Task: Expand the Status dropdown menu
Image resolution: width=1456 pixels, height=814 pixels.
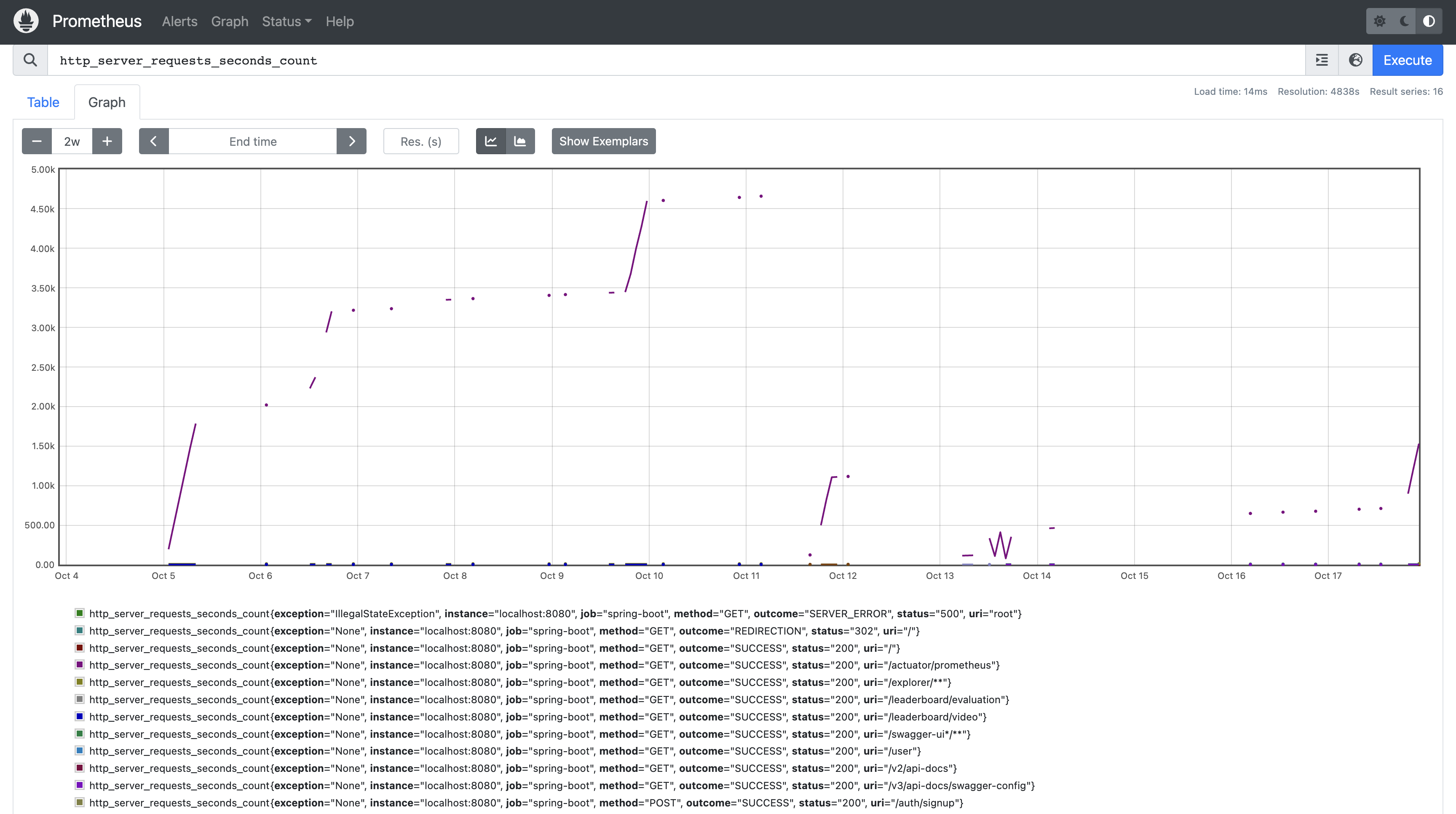Action: tap(286, 21)
